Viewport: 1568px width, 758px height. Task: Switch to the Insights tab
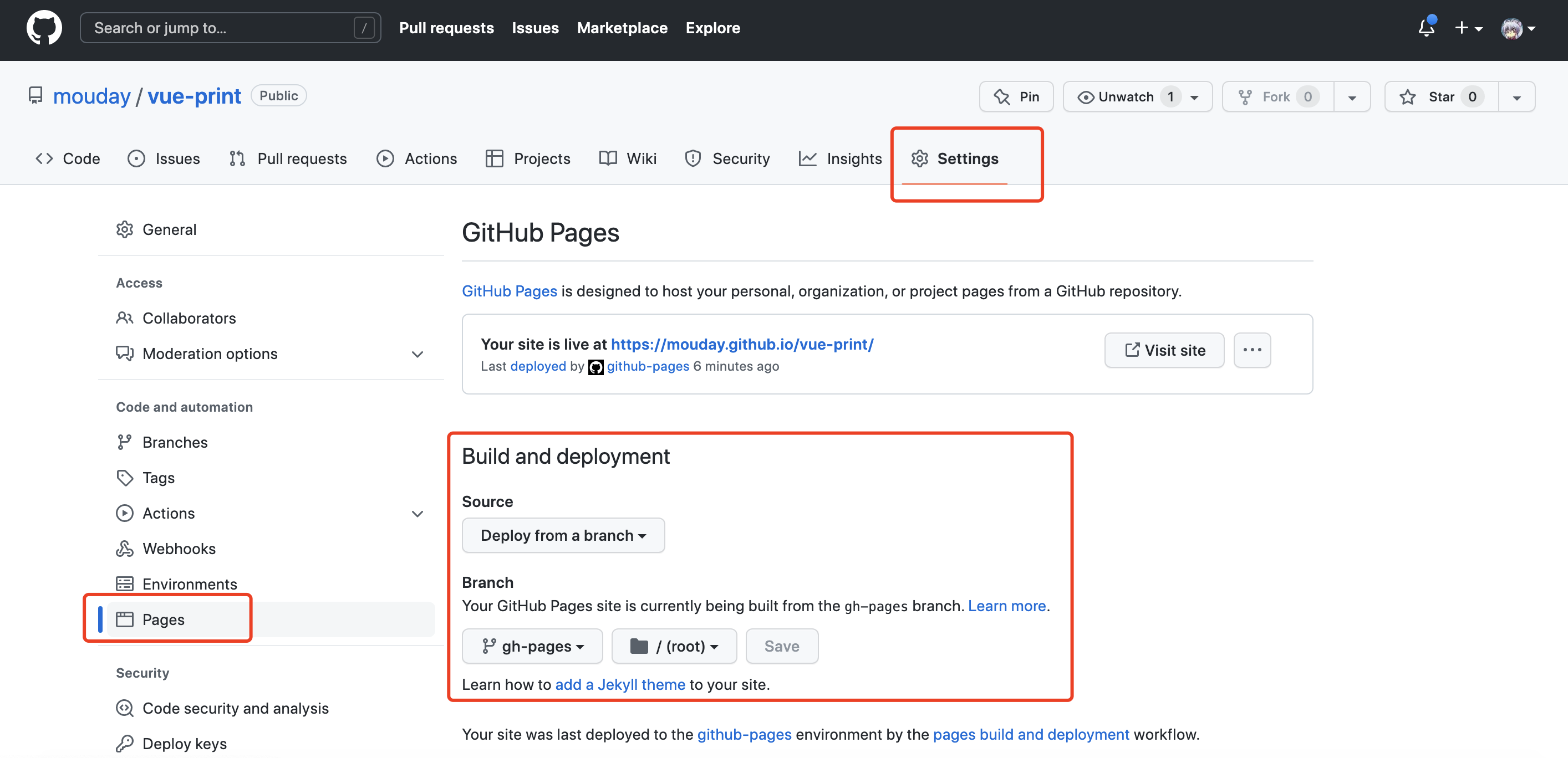[841, 159]
